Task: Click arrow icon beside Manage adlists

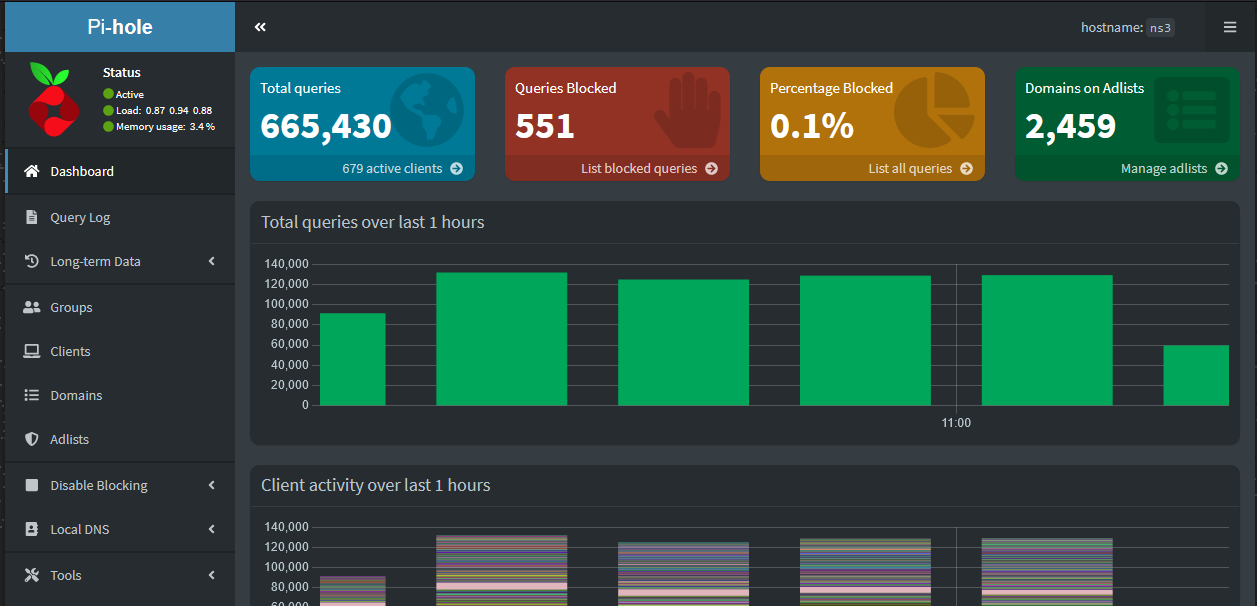Action: click(x=1221, y=168)
